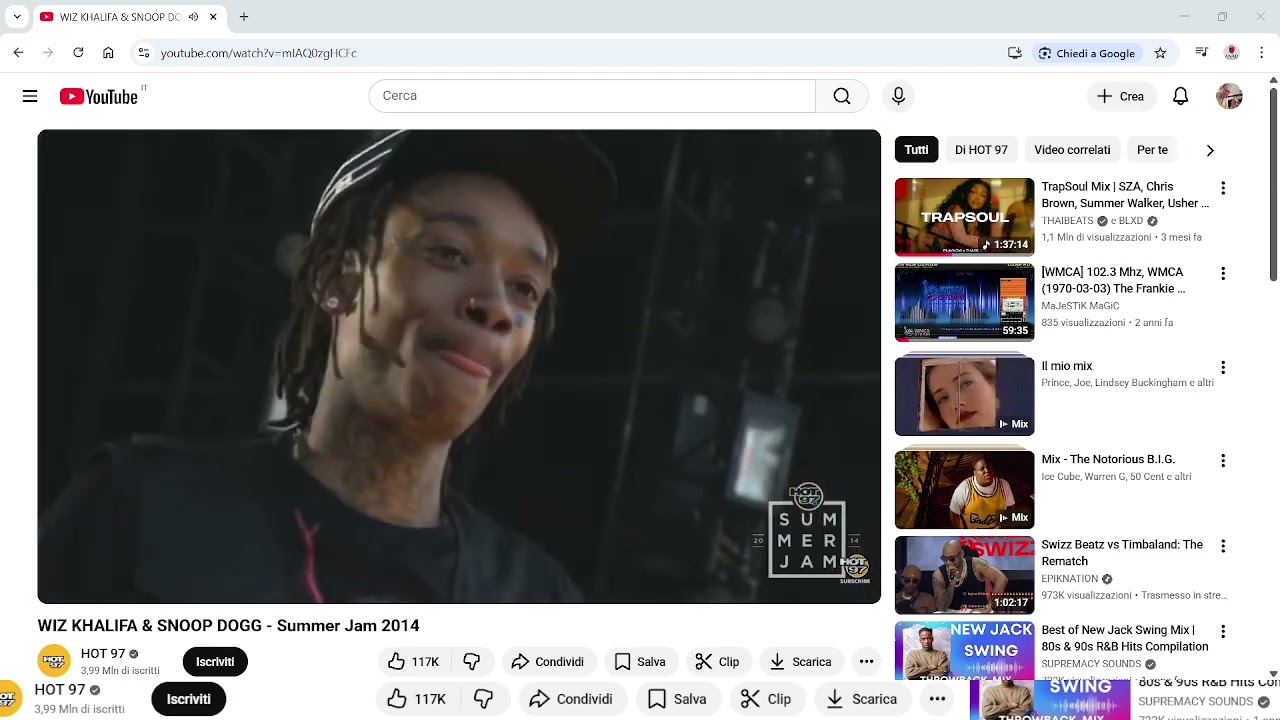Open the YouTube account avatar menu
The height and width of the screenshot is (720, 1280).
[1229, 96]
